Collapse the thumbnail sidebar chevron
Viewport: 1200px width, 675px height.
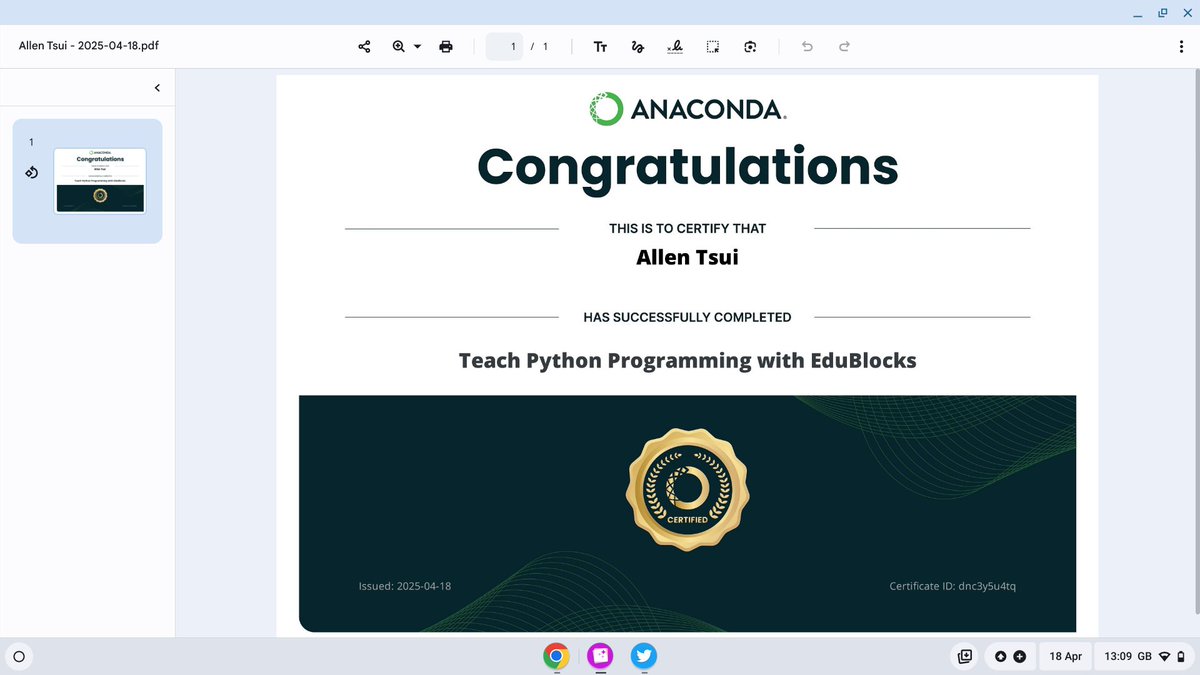point(157,88)
